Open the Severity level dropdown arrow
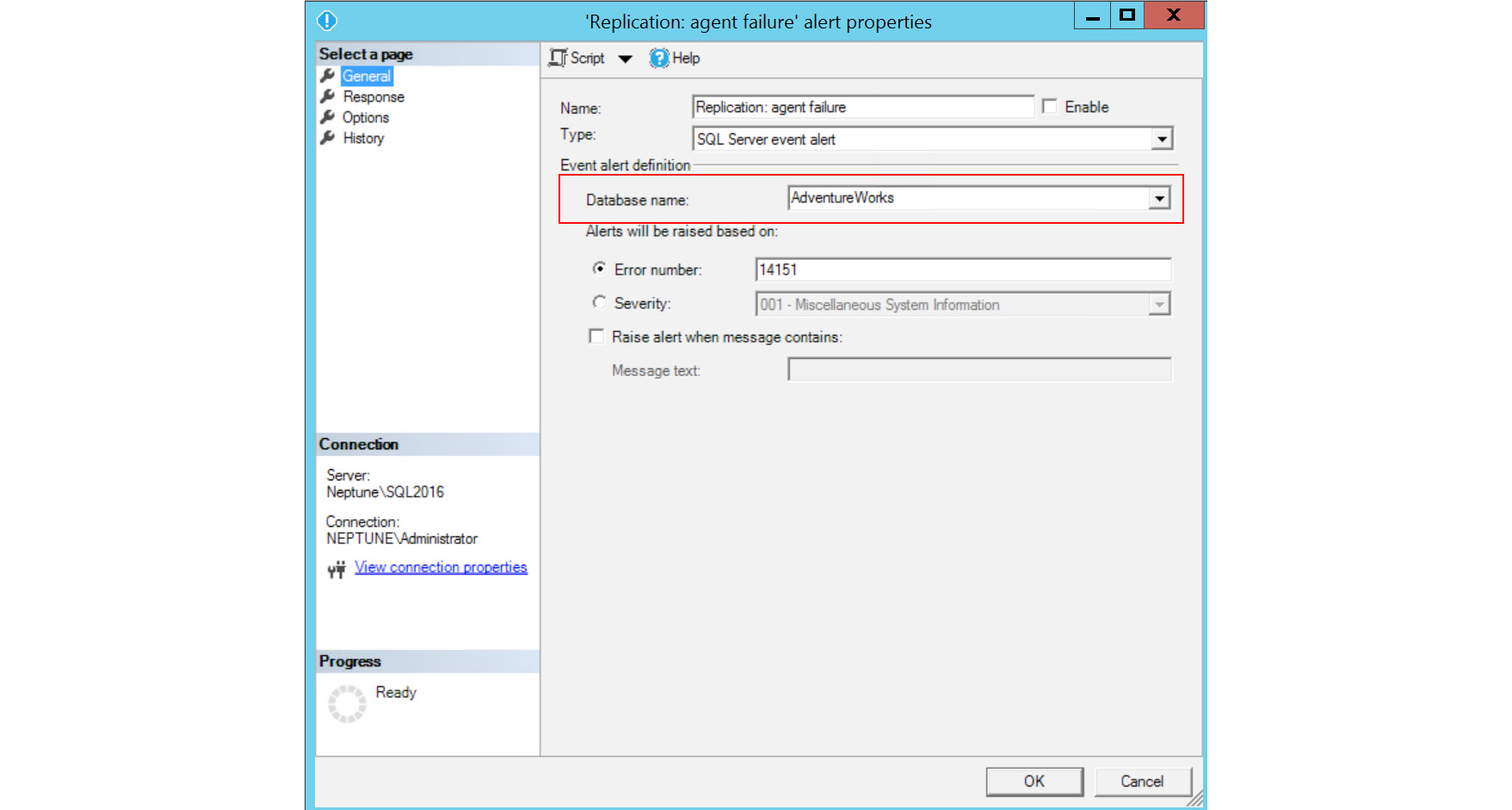 (1159, 304)
